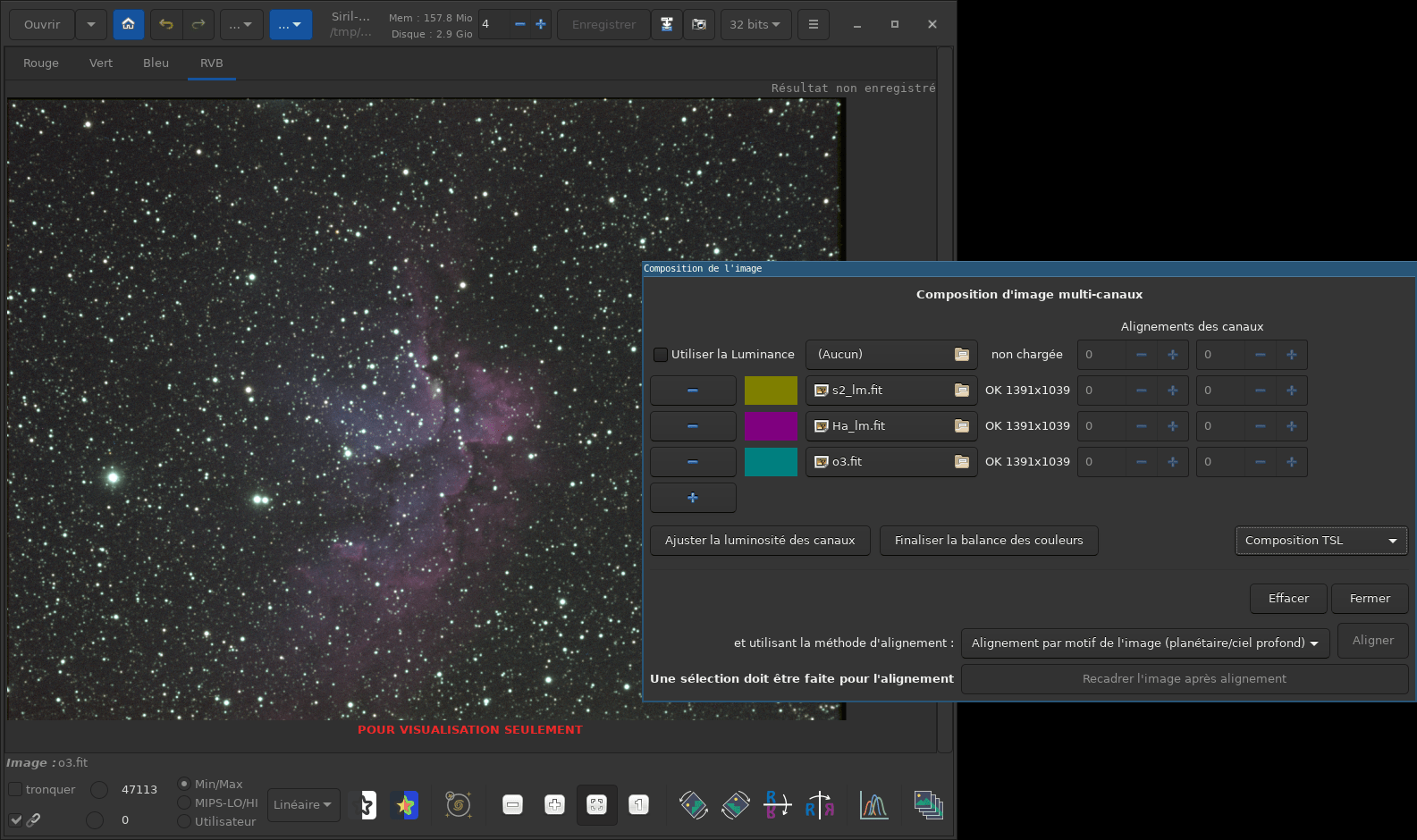Toggle negative view star icon

[x=367, y=805]
